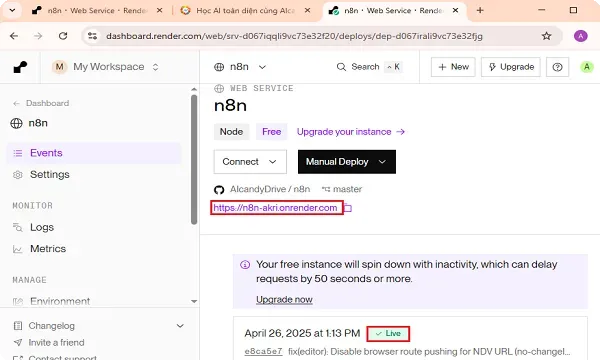Open the Events sidebar item

click(94, 153)
